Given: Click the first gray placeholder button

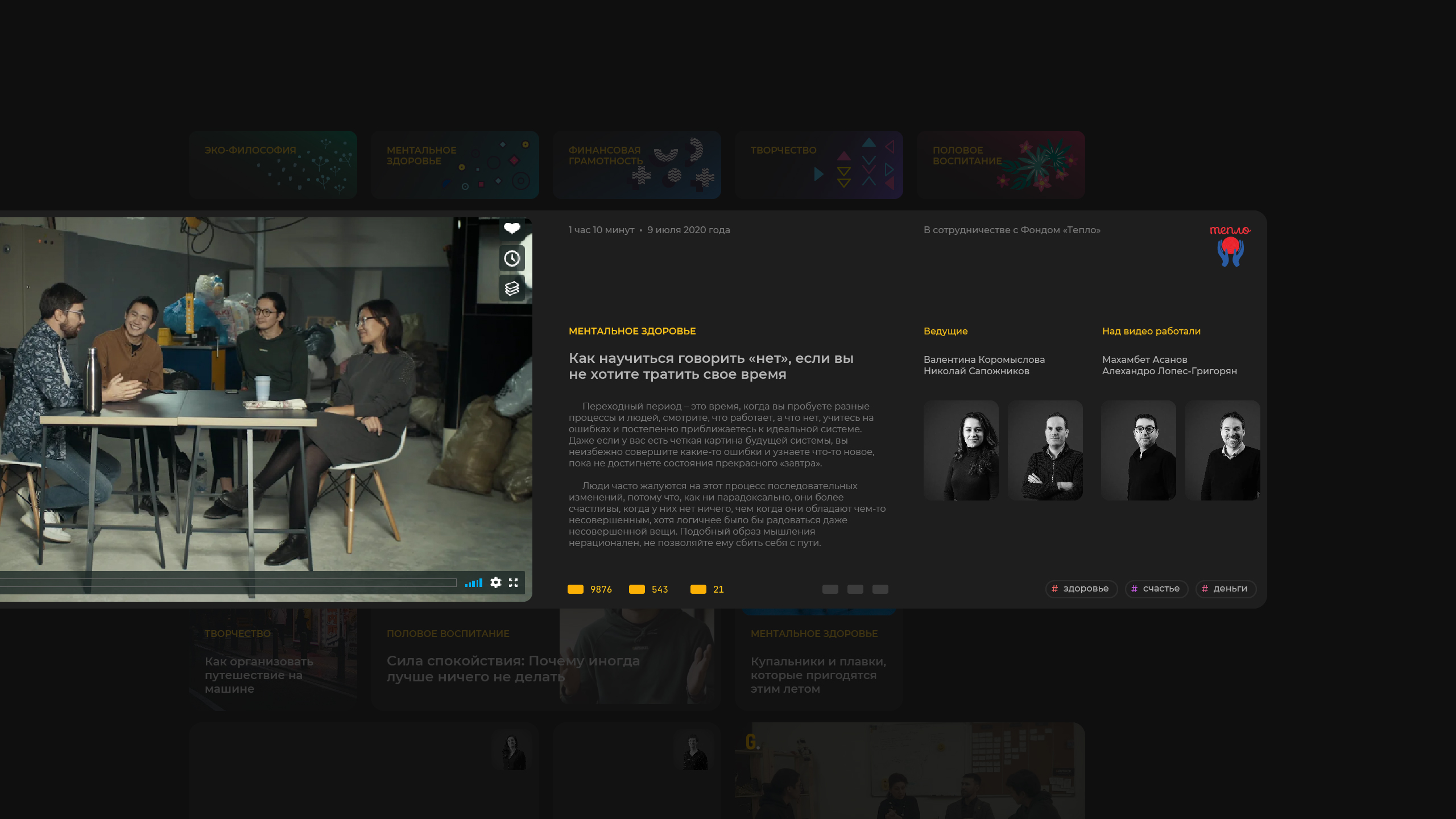Looking at the screenshot, I should tap(830, 589).
